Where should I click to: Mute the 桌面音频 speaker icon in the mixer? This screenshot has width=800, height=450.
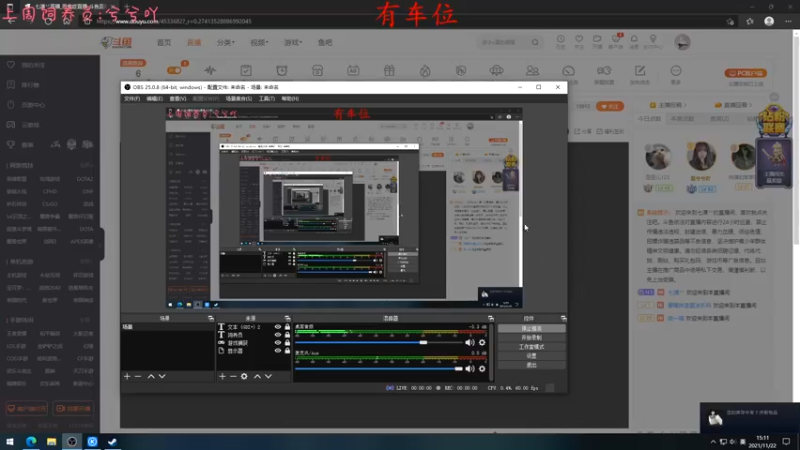469,342
